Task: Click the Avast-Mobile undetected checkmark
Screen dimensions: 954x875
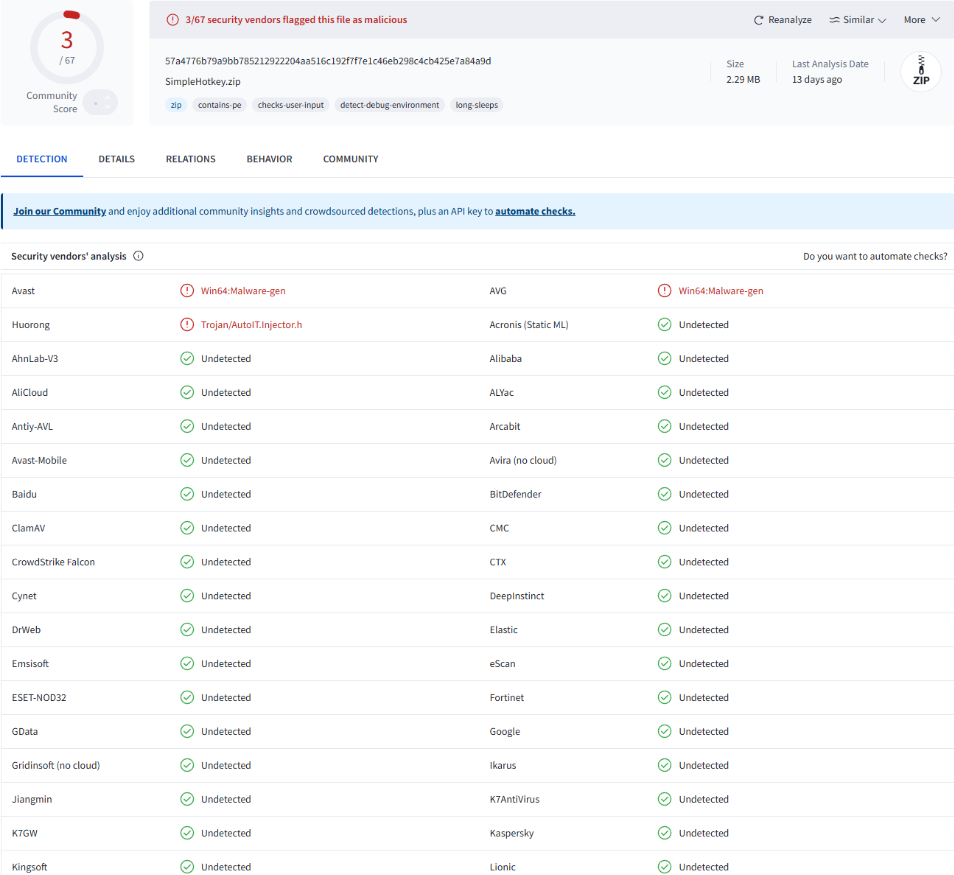Action: (x=187, y=460)
